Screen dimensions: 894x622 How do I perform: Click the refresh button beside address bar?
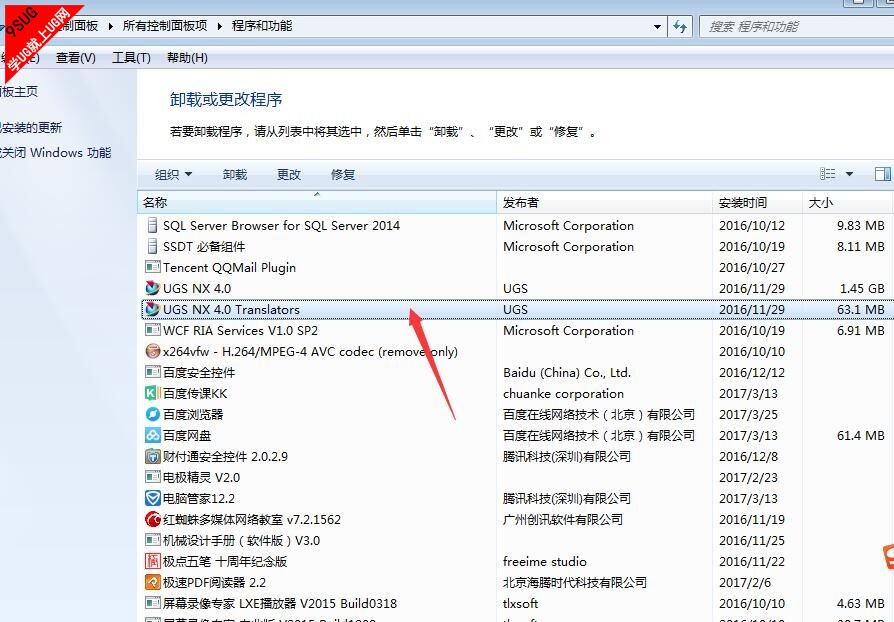click(x=680, y=26)
